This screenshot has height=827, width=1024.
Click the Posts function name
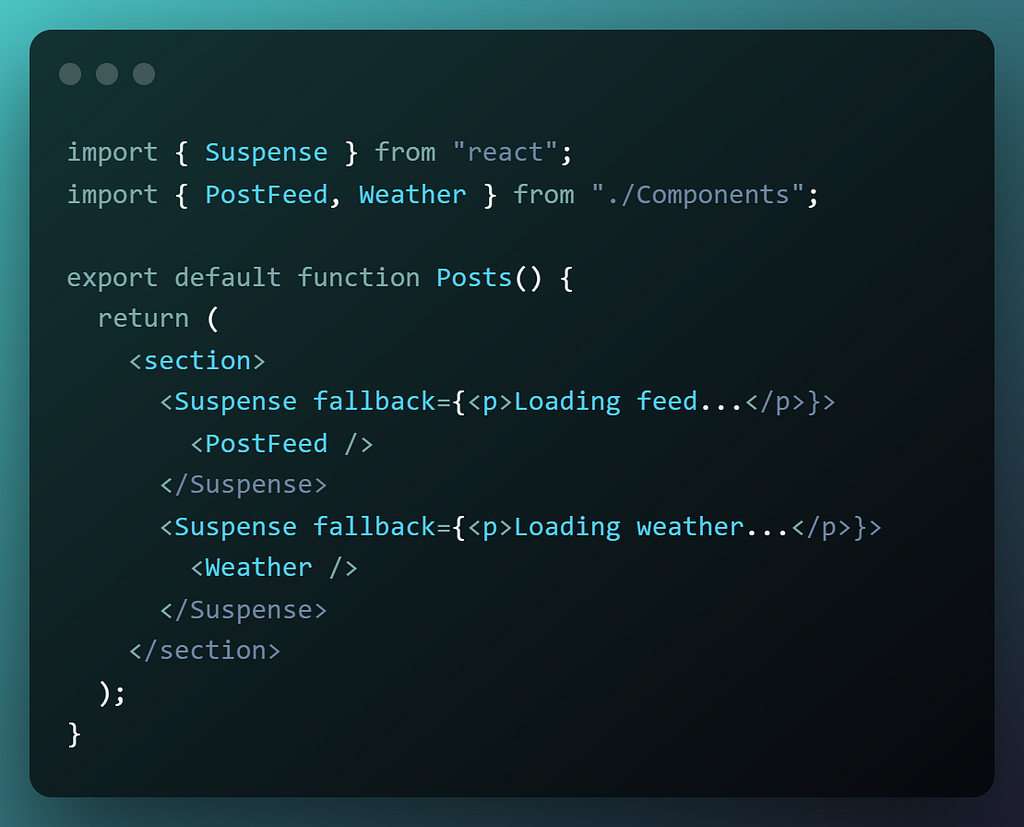coord(474,278)
